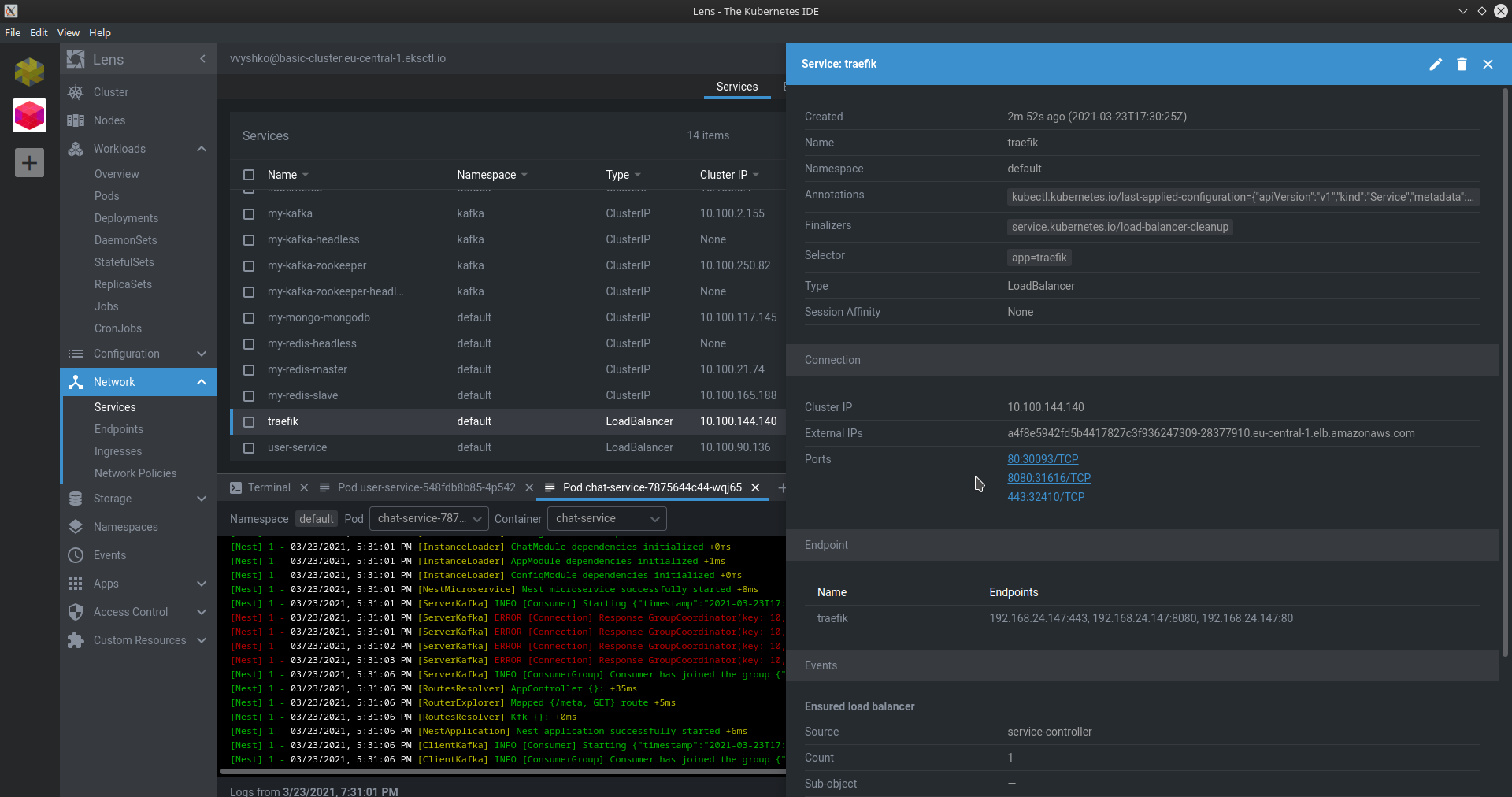Collapse the Network section
The height and width of the screenshot is (797, 1512).
(202, 382)
